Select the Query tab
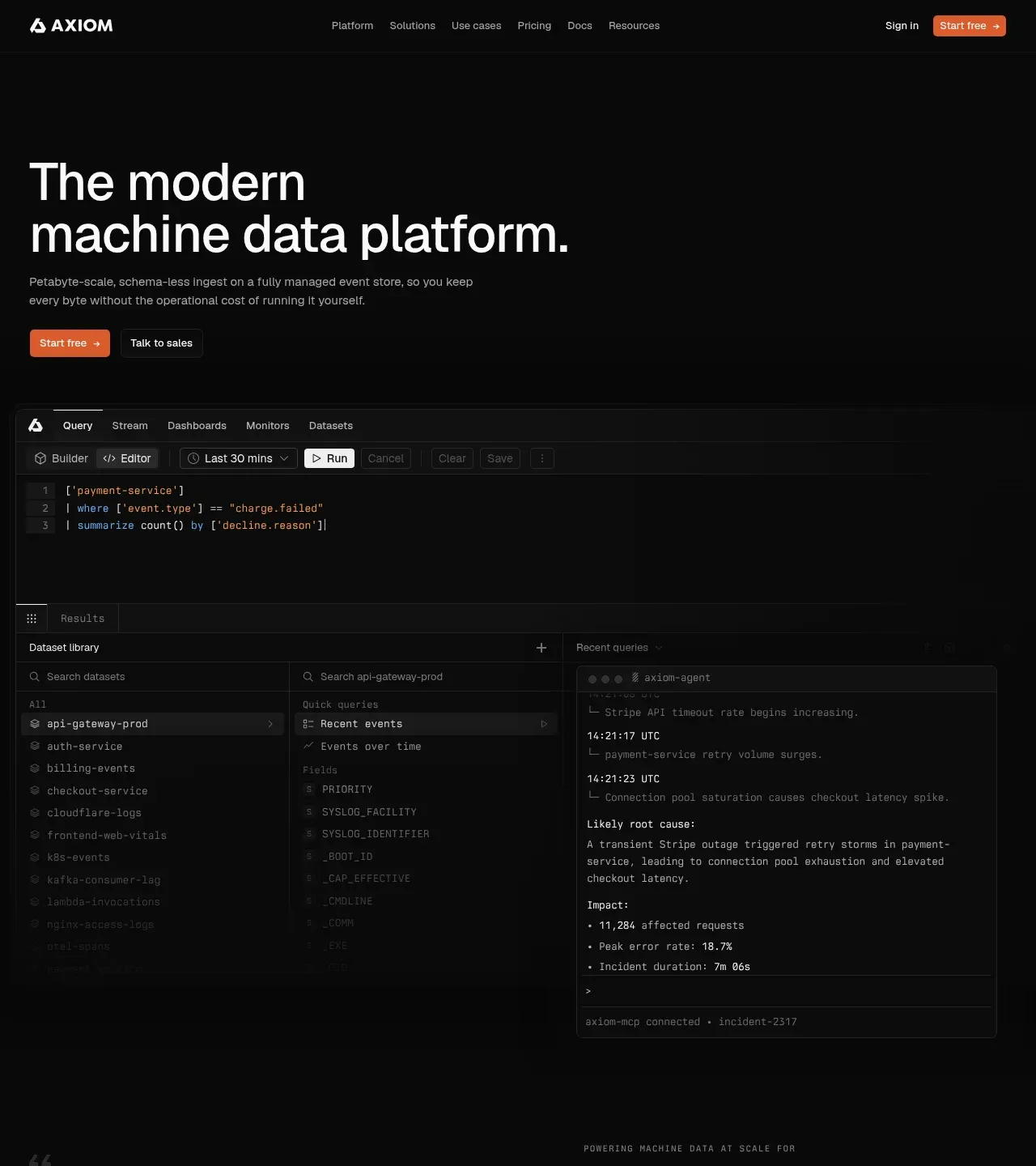Viewport: 1036px width, 1166px height. 78,426
